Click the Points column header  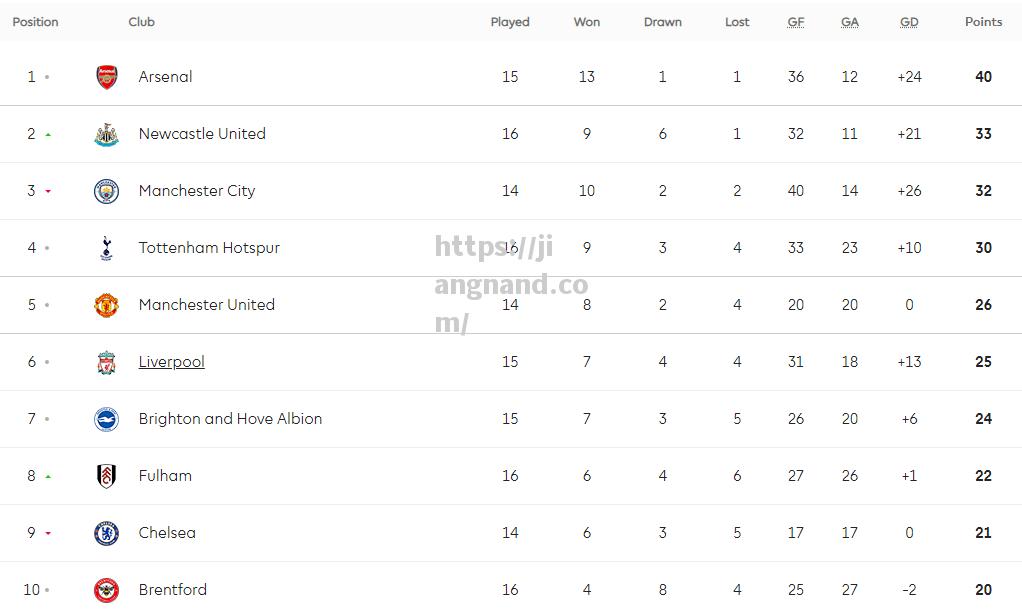(983, 21)
